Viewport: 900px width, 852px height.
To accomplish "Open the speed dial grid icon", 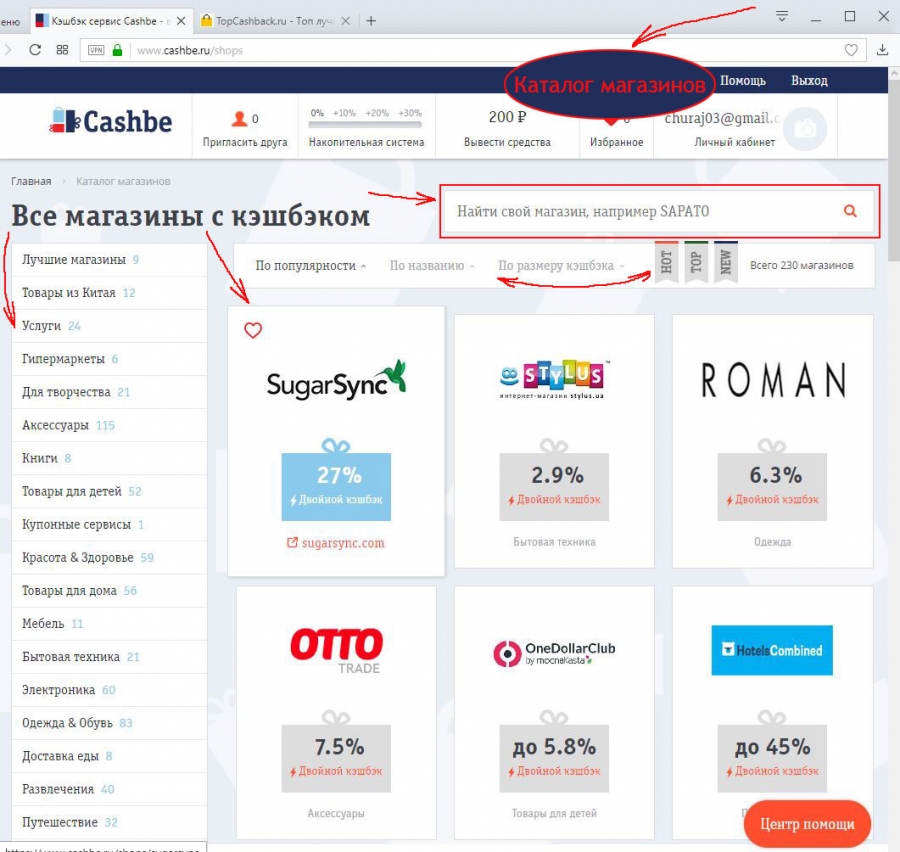I will click(62, 50).
